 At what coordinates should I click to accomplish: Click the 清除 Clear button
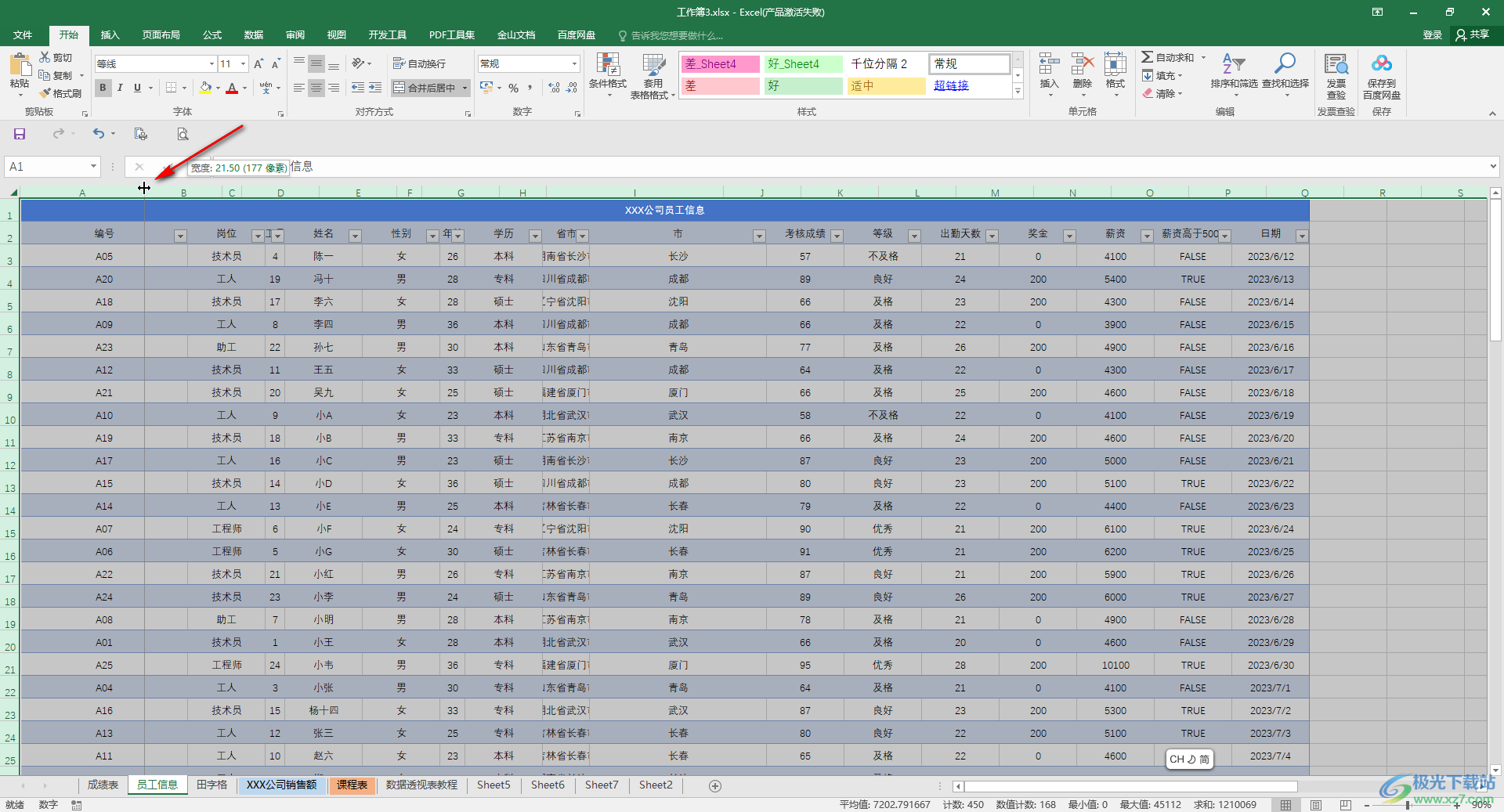click(x=1161, y=93)
